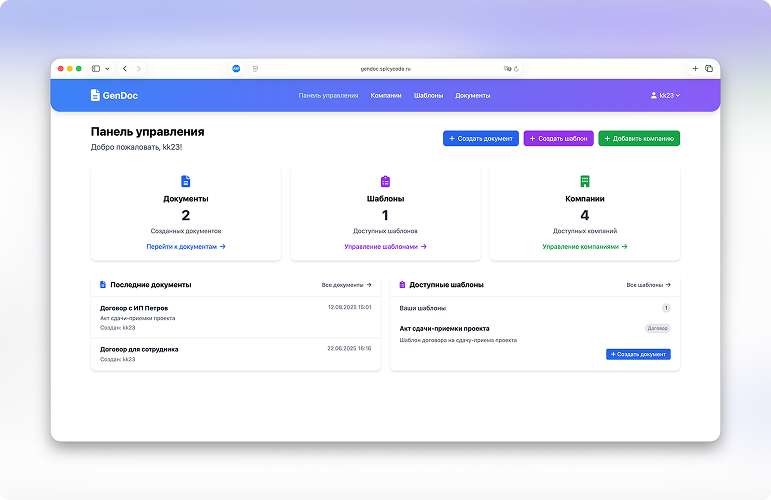771x500 pixels.
Task: Click the 12.08.2025 15:01 timestamp
Action: point(350,307)
